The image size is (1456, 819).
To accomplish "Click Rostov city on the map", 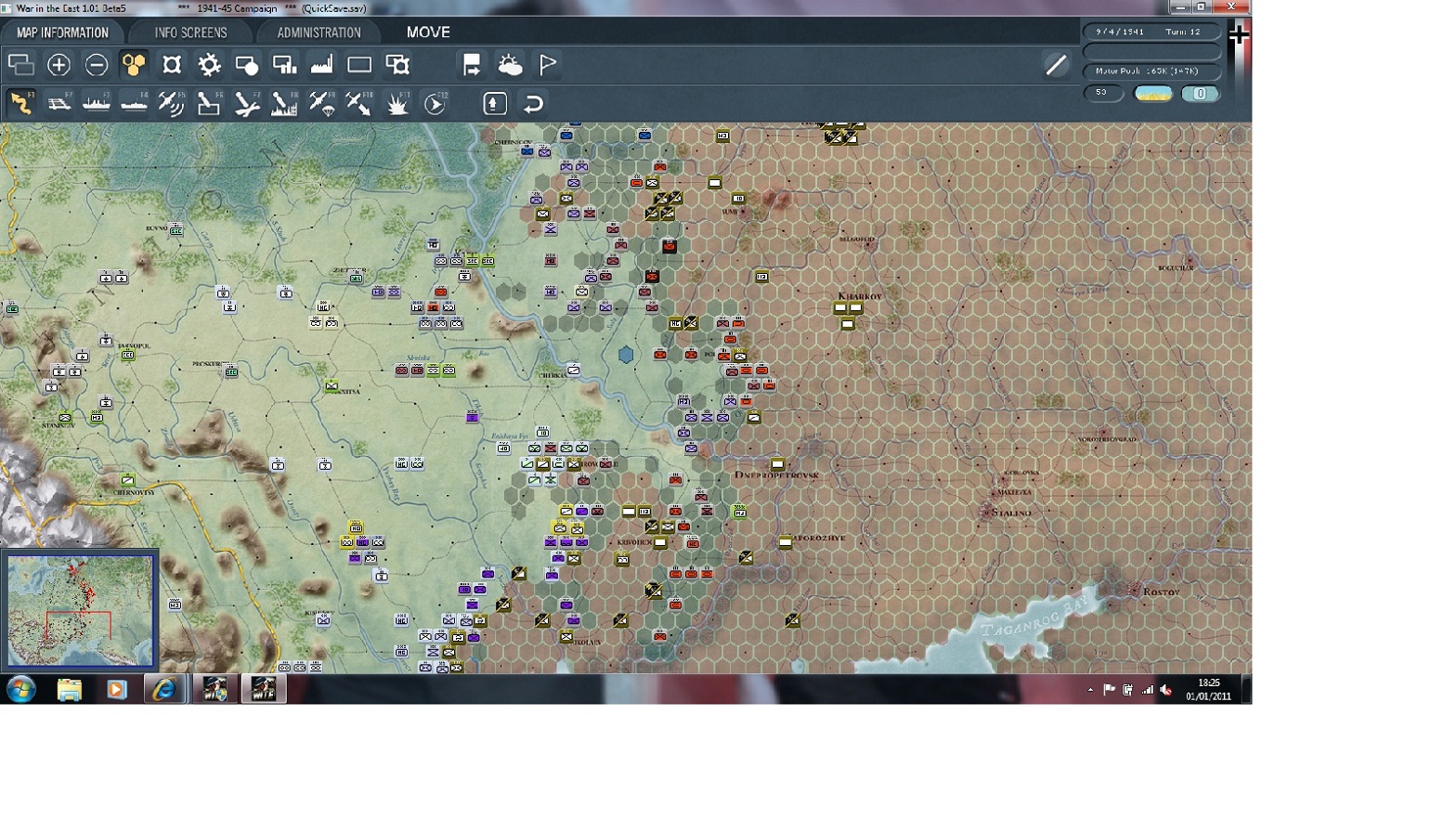I will [x=1161, y=591].
